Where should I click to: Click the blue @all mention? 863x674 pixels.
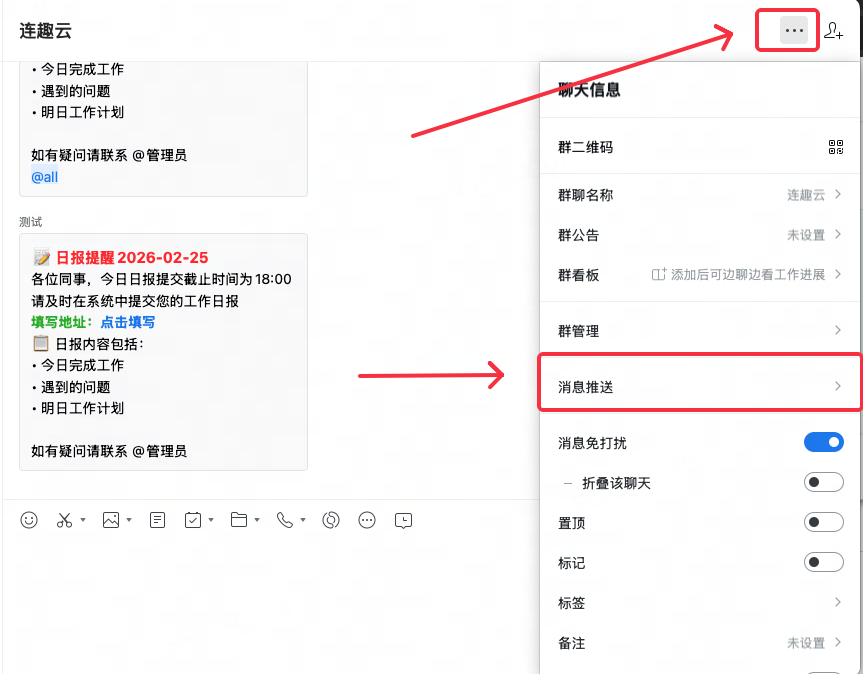click(45, 177)
